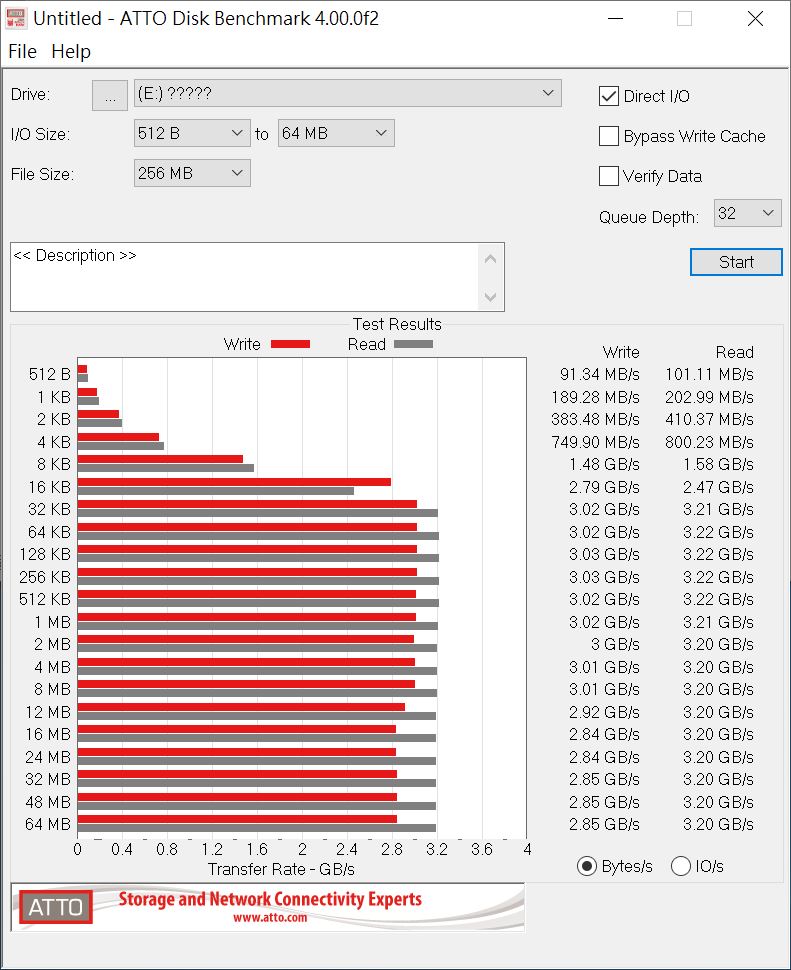Click the 189.28 MB/s write value
791x970 pixels.
(x=595, y=397)
